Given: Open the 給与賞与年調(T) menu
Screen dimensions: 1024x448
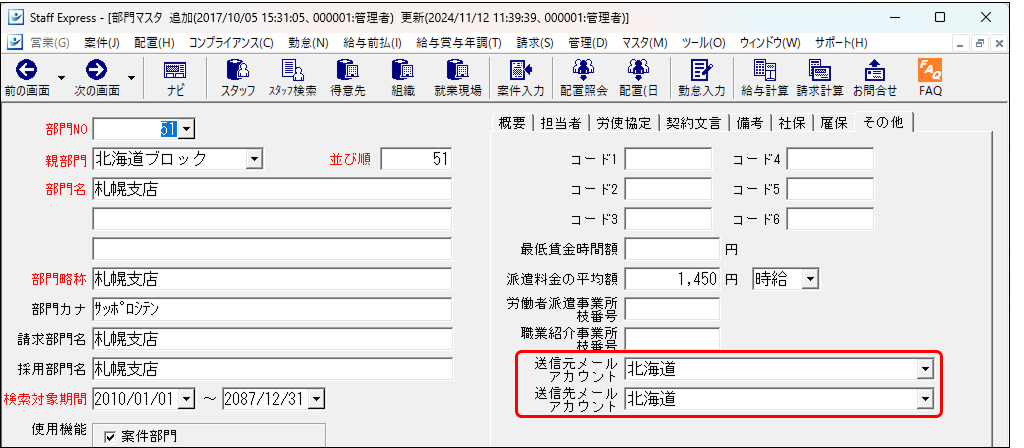Looking at the screenshot, I should pos(458,43).
